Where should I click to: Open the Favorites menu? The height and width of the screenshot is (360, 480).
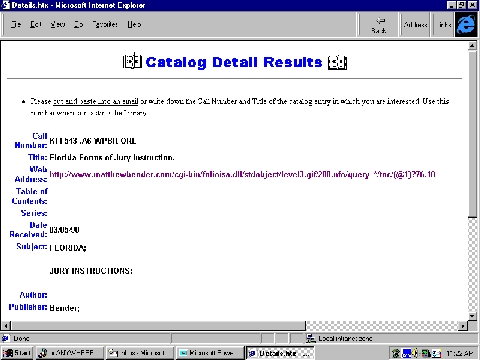[105, 24]
